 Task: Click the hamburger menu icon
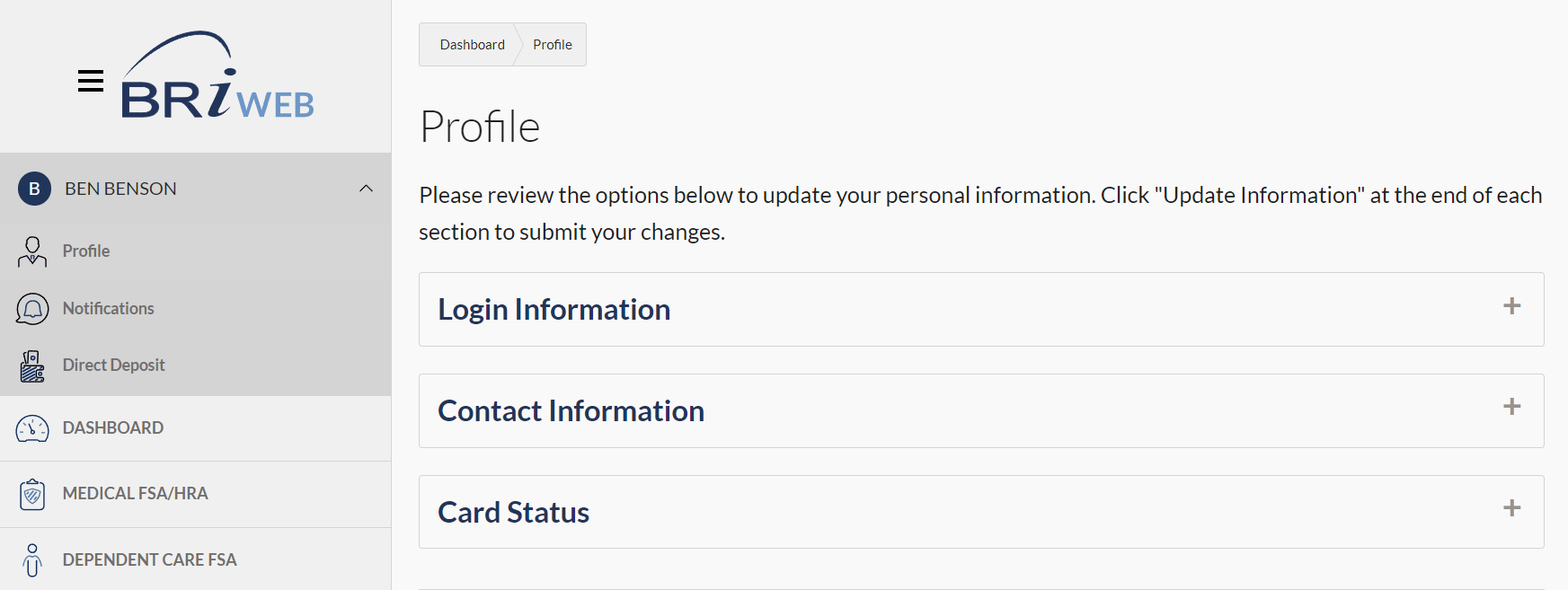point(91,81)
